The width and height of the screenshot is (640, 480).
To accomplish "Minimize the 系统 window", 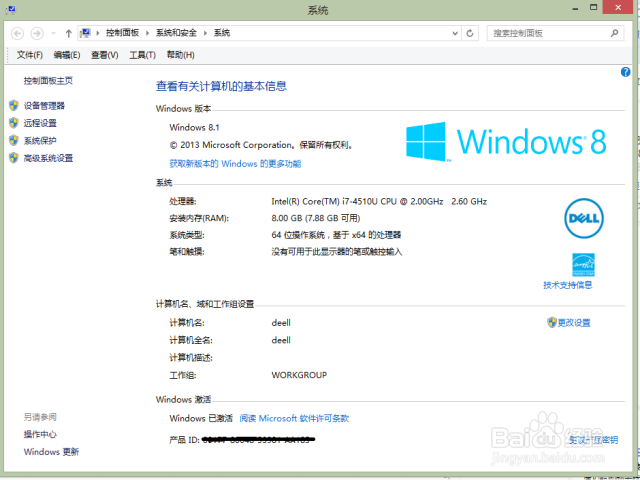I will coord(576,7).
